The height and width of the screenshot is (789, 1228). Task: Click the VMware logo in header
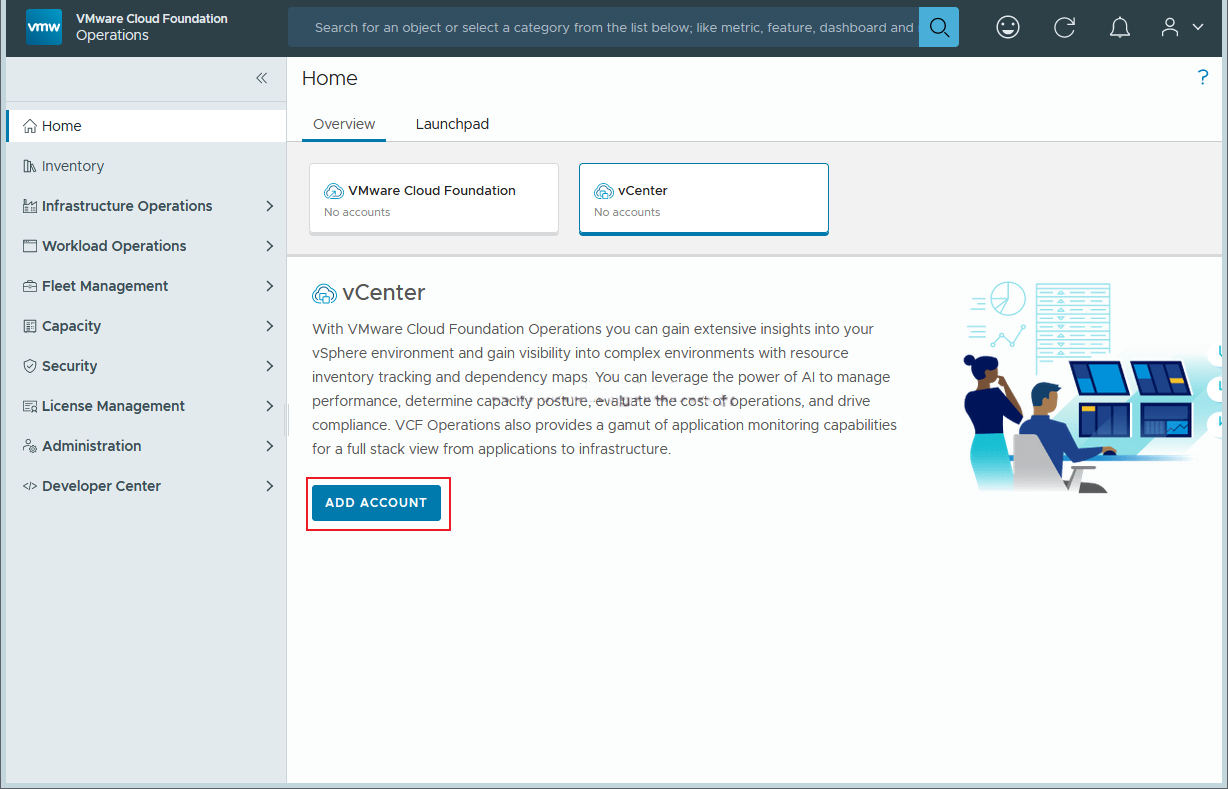[43, 27]
